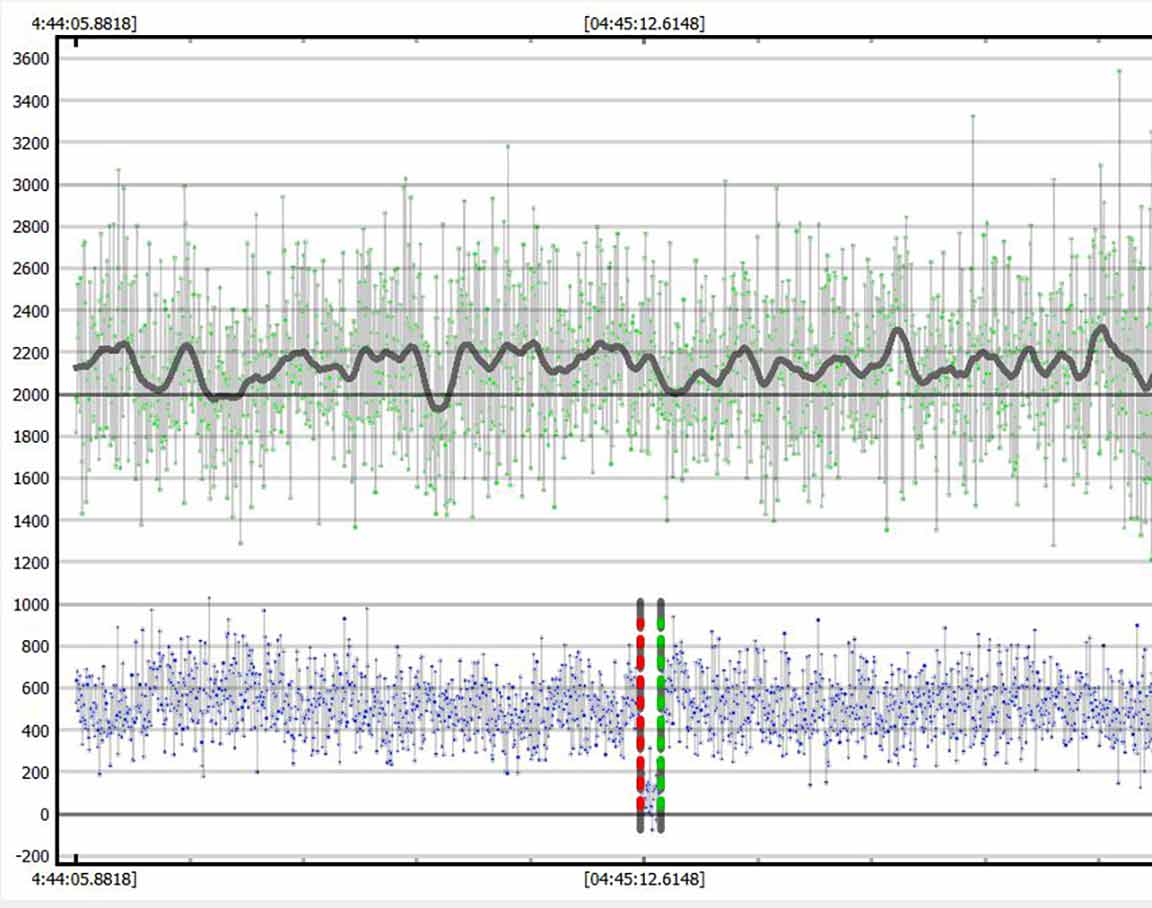The width and height of the screenshot is (1152, 908).
Task: Click the red dashed timeline marker
Action: 640,716
